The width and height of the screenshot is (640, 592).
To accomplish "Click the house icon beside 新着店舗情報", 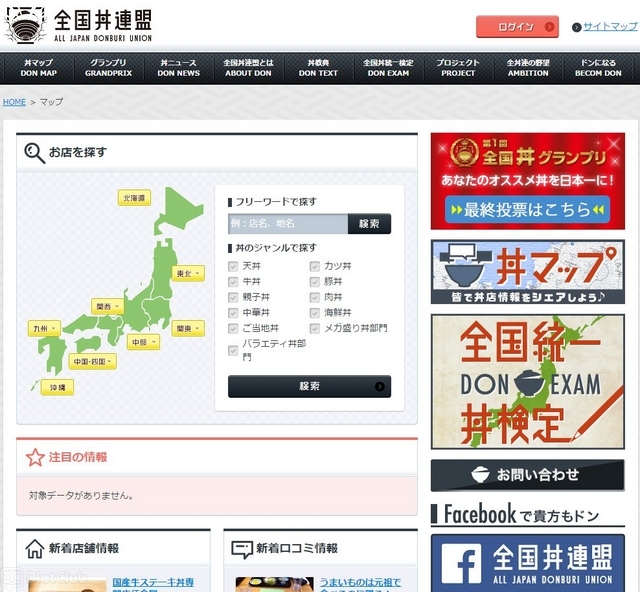I will 35,548.
